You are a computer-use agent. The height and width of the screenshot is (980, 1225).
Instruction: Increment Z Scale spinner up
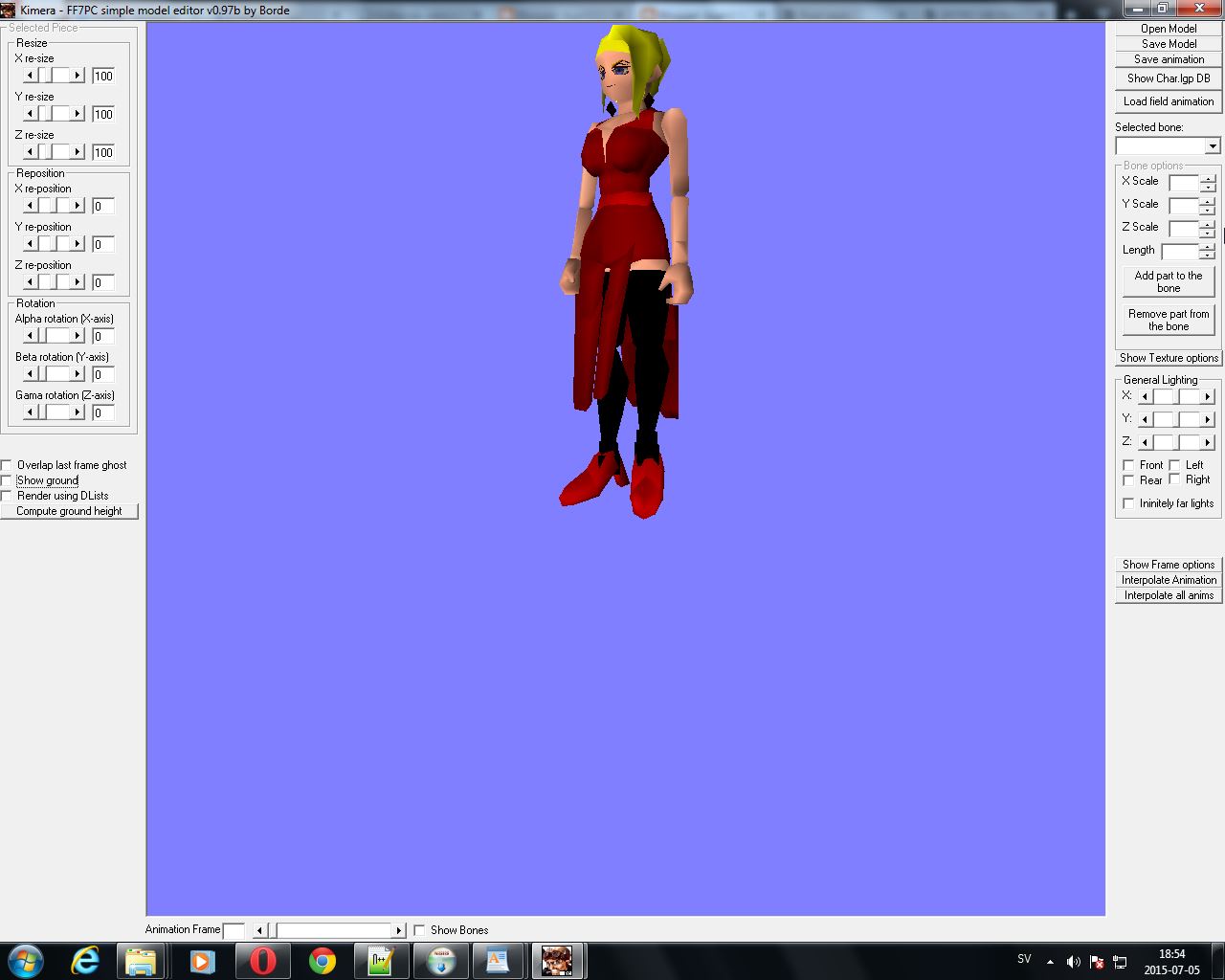(x=1209, y=225)
